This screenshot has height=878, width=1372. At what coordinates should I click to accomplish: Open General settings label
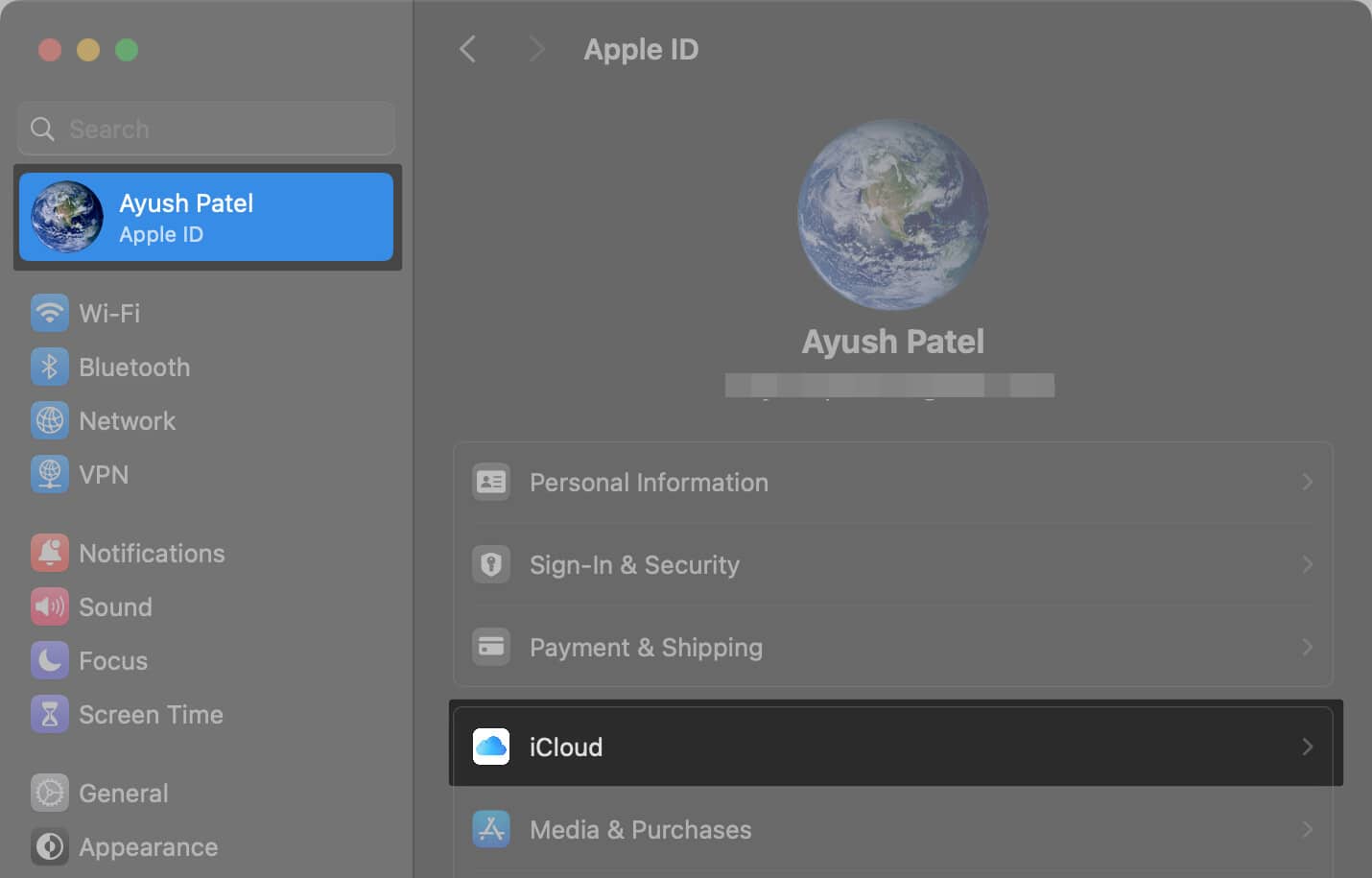(124, 793)
